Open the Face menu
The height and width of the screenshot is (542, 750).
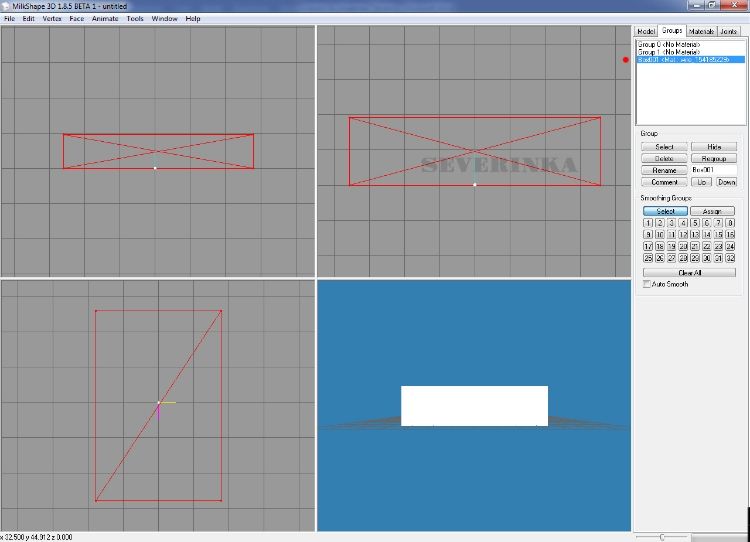[x=77, y=18]
